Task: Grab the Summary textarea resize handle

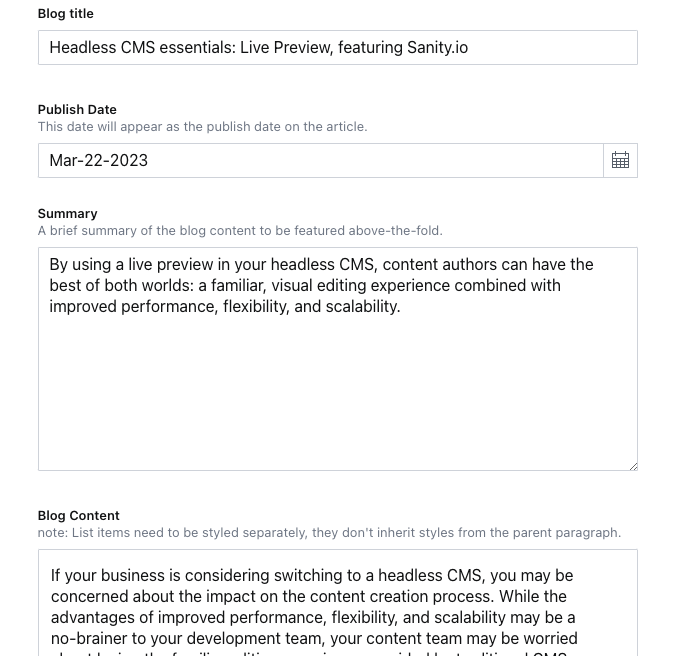Action: (x=631, y=464)
